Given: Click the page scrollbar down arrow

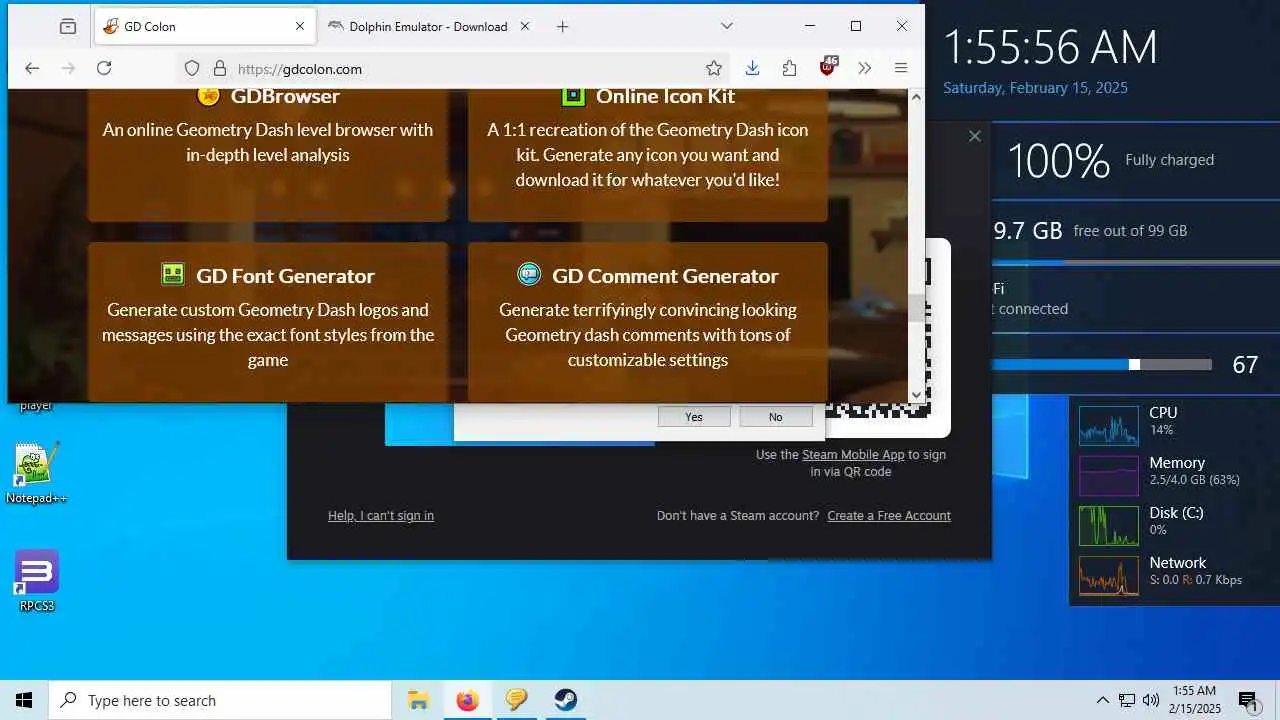Looking at the screenshot, I should tap(916, 394).
